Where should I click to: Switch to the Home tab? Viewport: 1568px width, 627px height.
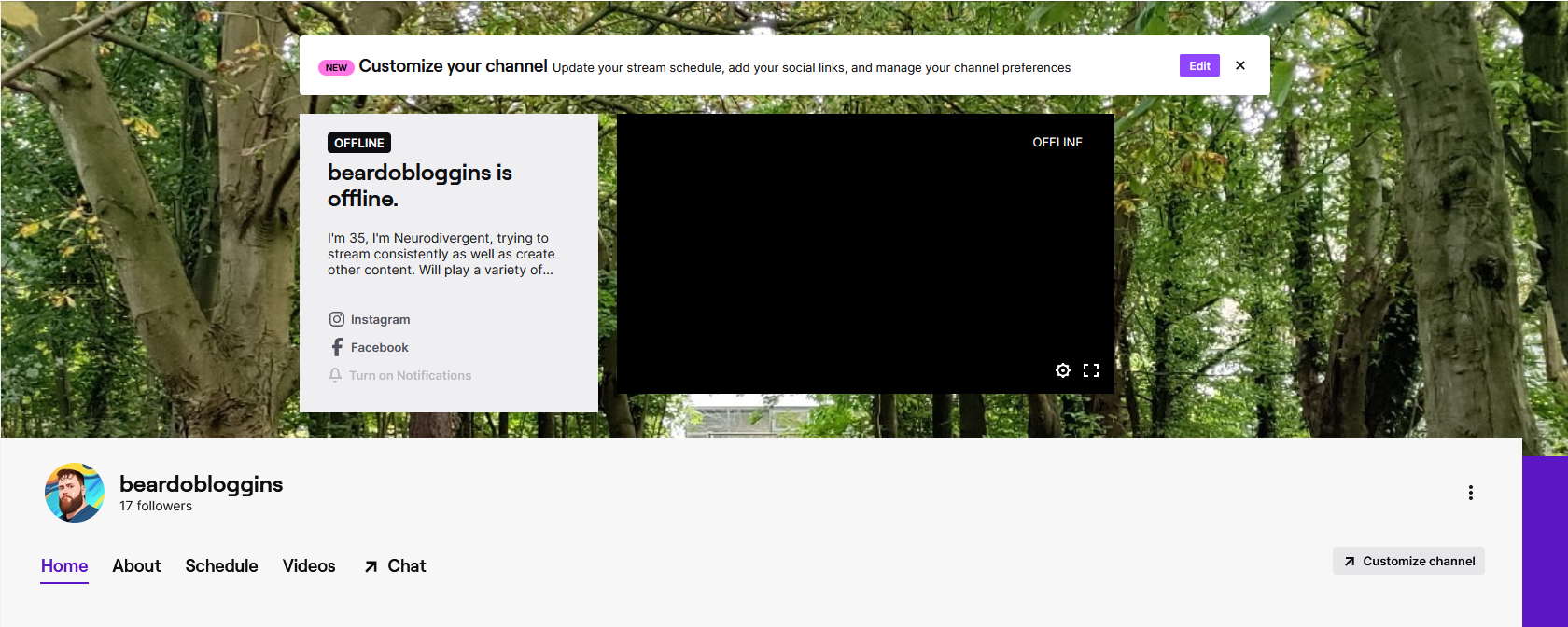64,566
